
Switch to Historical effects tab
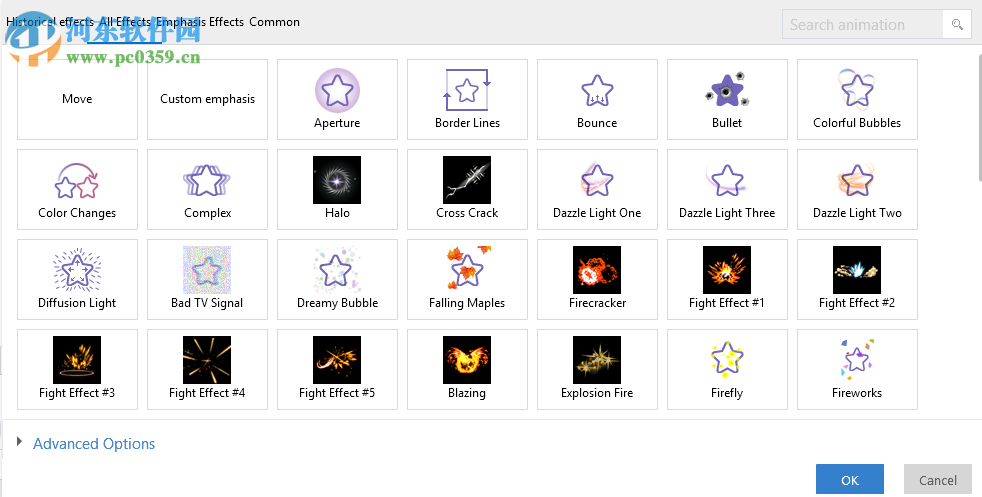[50, 22]
